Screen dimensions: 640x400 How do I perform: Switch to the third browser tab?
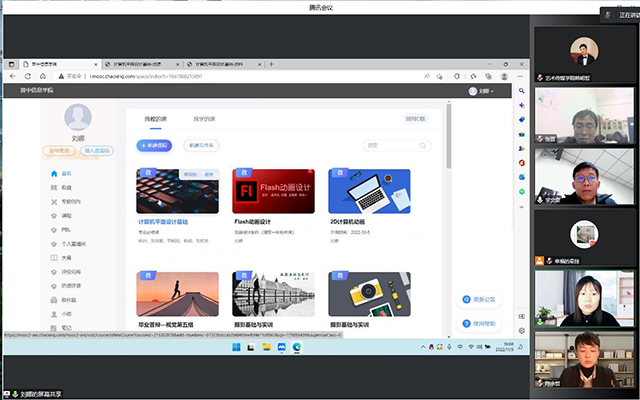pyautogui.click(x=224, y=64)
